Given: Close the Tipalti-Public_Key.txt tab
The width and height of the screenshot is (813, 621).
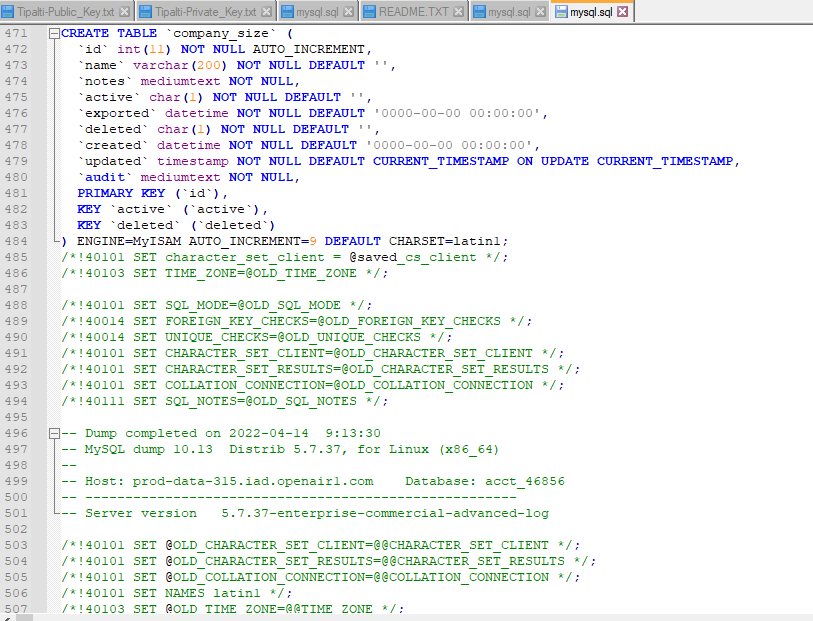Looking at the screenshot, I should [124, 11].
